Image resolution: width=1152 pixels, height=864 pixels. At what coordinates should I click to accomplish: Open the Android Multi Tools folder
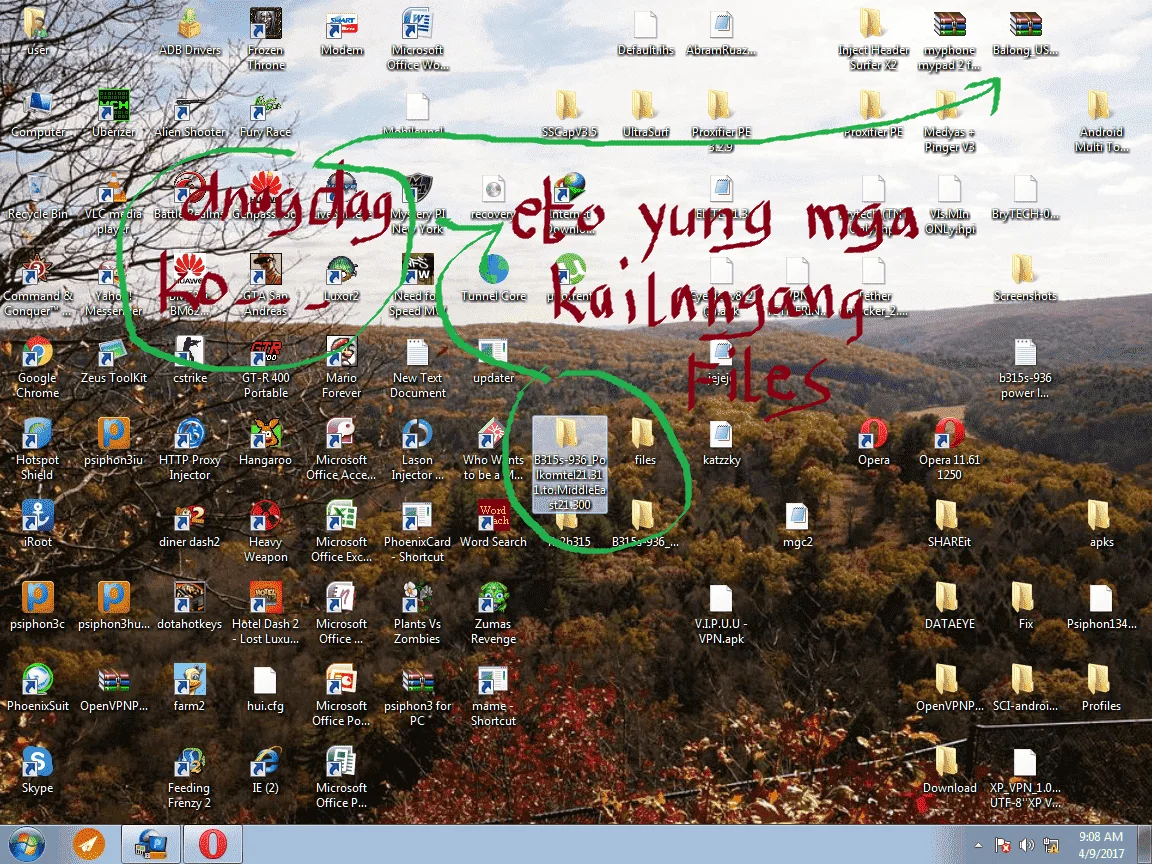[x=1101, y=122]
